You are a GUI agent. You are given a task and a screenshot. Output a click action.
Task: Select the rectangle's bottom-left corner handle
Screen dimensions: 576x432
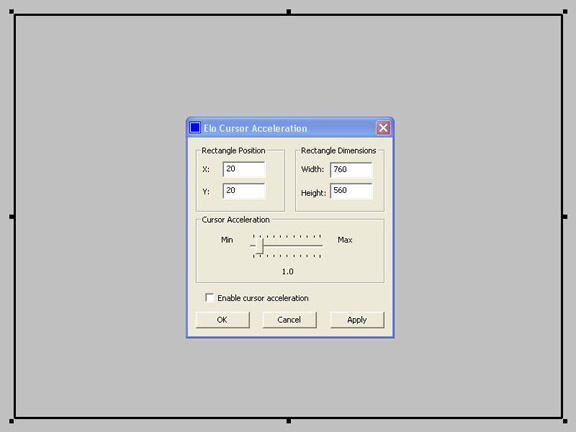coord(11,421)
